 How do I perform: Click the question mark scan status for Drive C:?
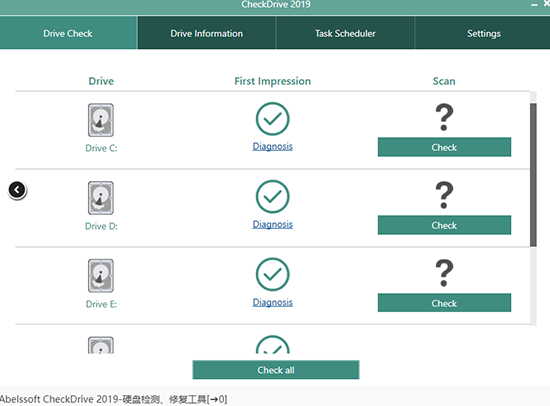pos(444,117)
